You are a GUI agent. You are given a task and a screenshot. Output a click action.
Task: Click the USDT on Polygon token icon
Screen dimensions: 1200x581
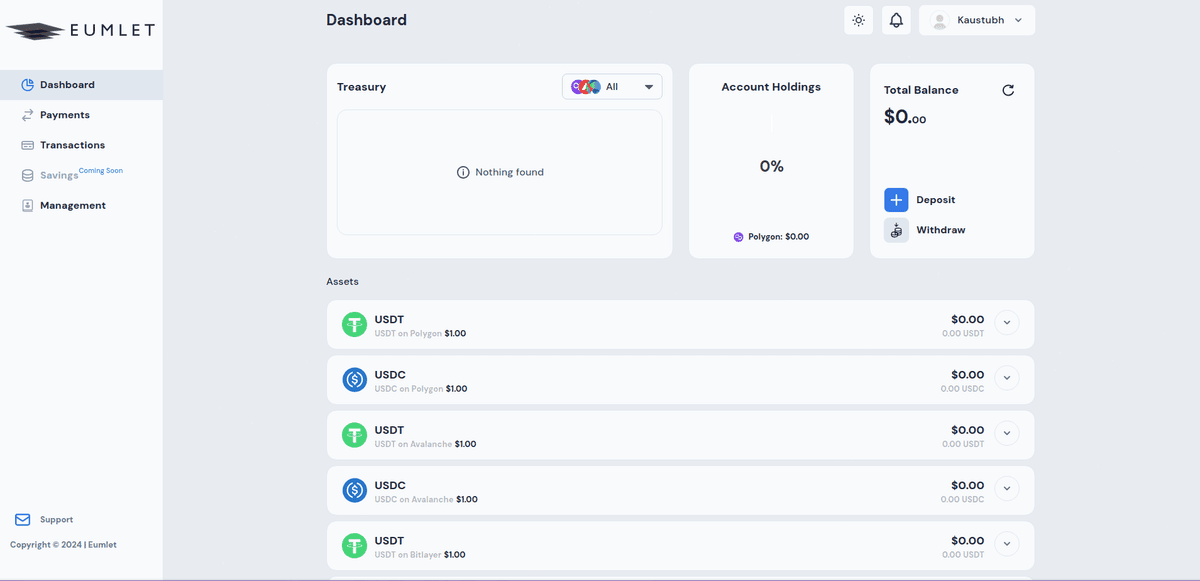355,325
